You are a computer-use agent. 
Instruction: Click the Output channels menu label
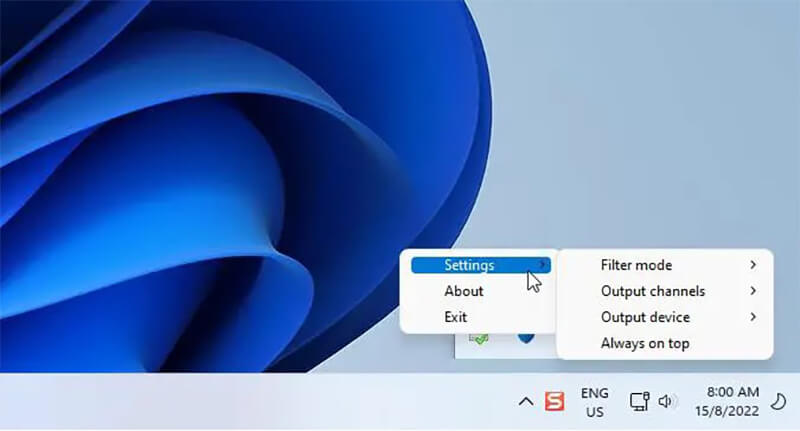coord(653,291)
